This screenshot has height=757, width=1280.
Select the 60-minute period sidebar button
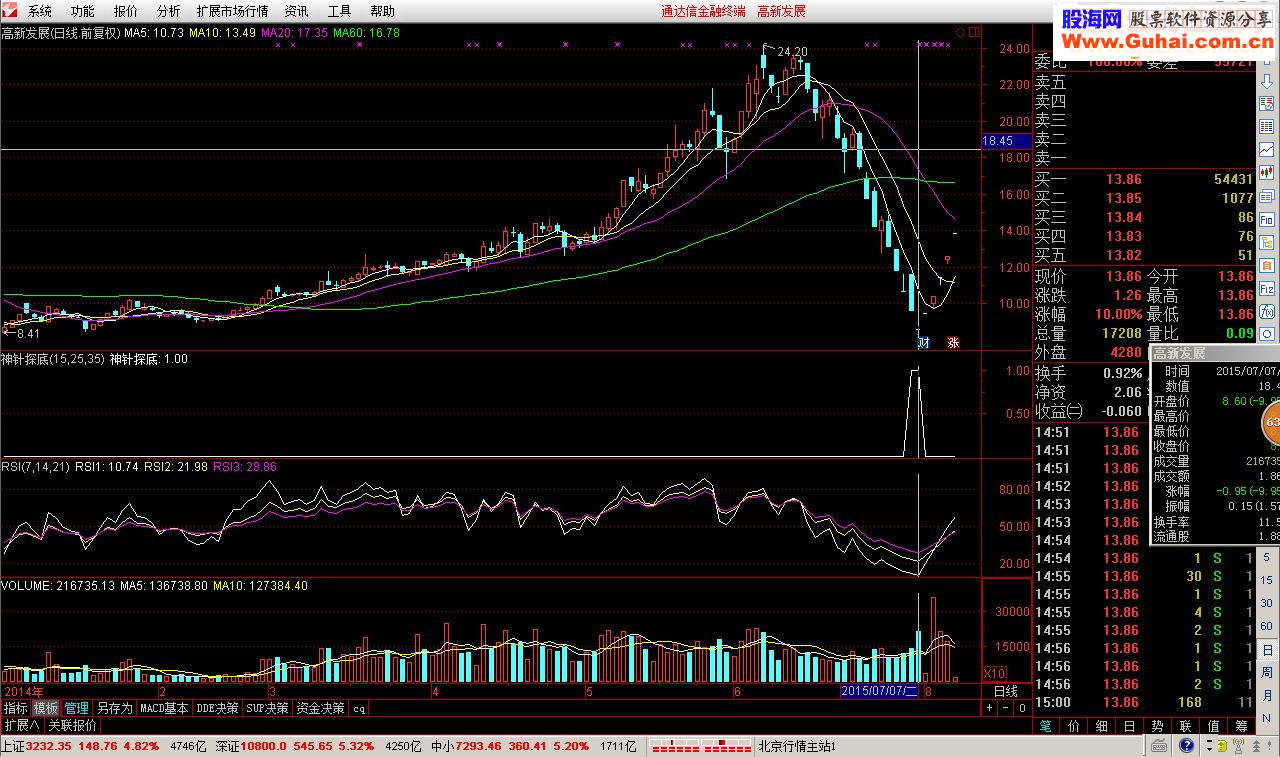pos(1266,626)
